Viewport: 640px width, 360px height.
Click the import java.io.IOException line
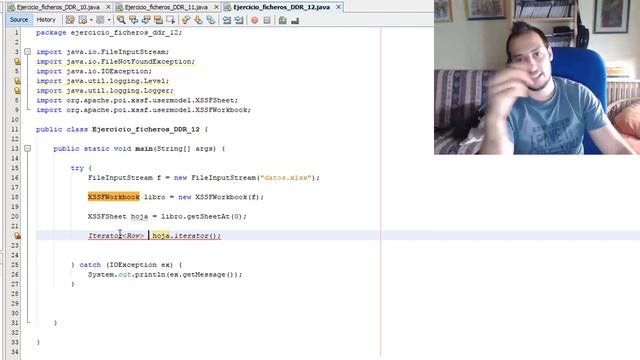pos(94,71)
